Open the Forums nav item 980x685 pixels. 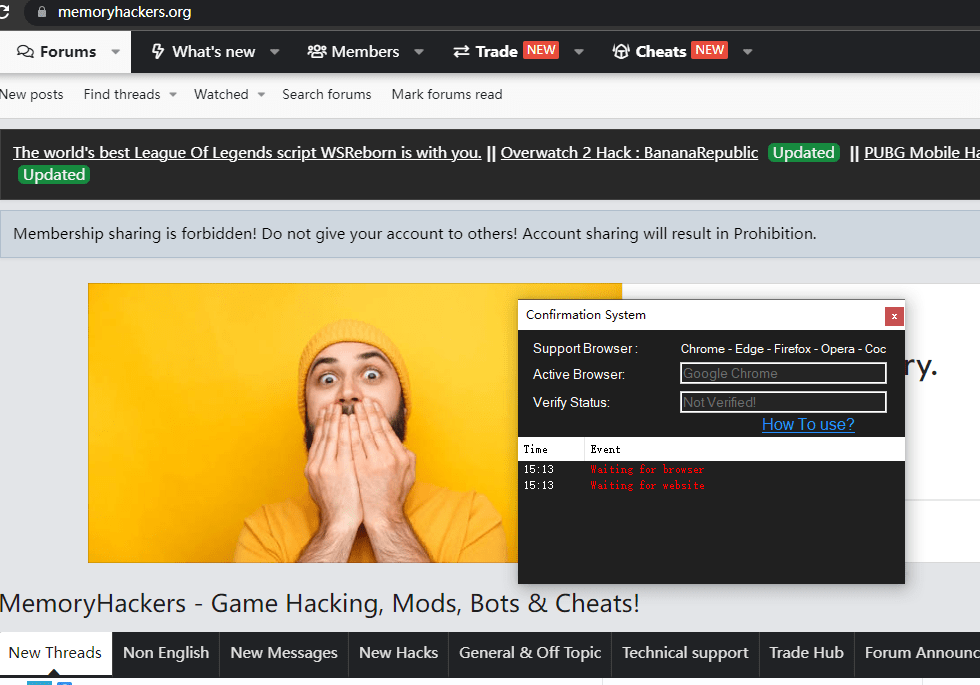pyautogui.click(x=68, y=51)
